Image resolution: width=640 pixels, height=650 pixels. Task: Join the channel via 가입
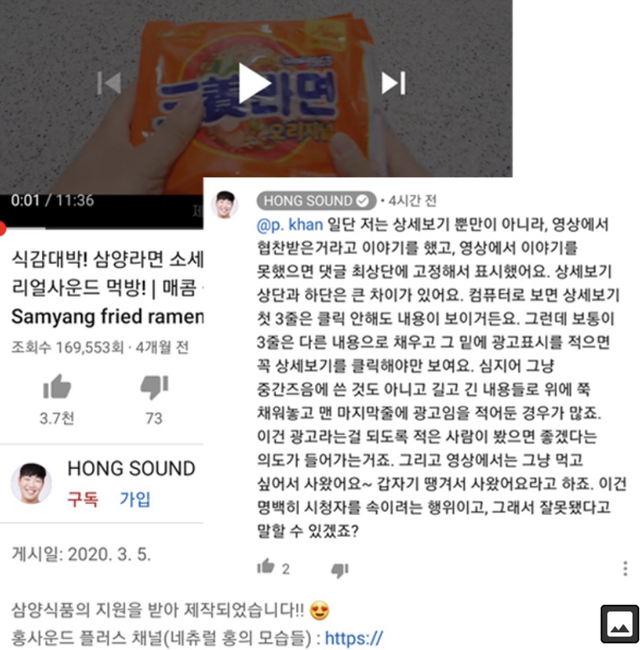coord(135,499)
